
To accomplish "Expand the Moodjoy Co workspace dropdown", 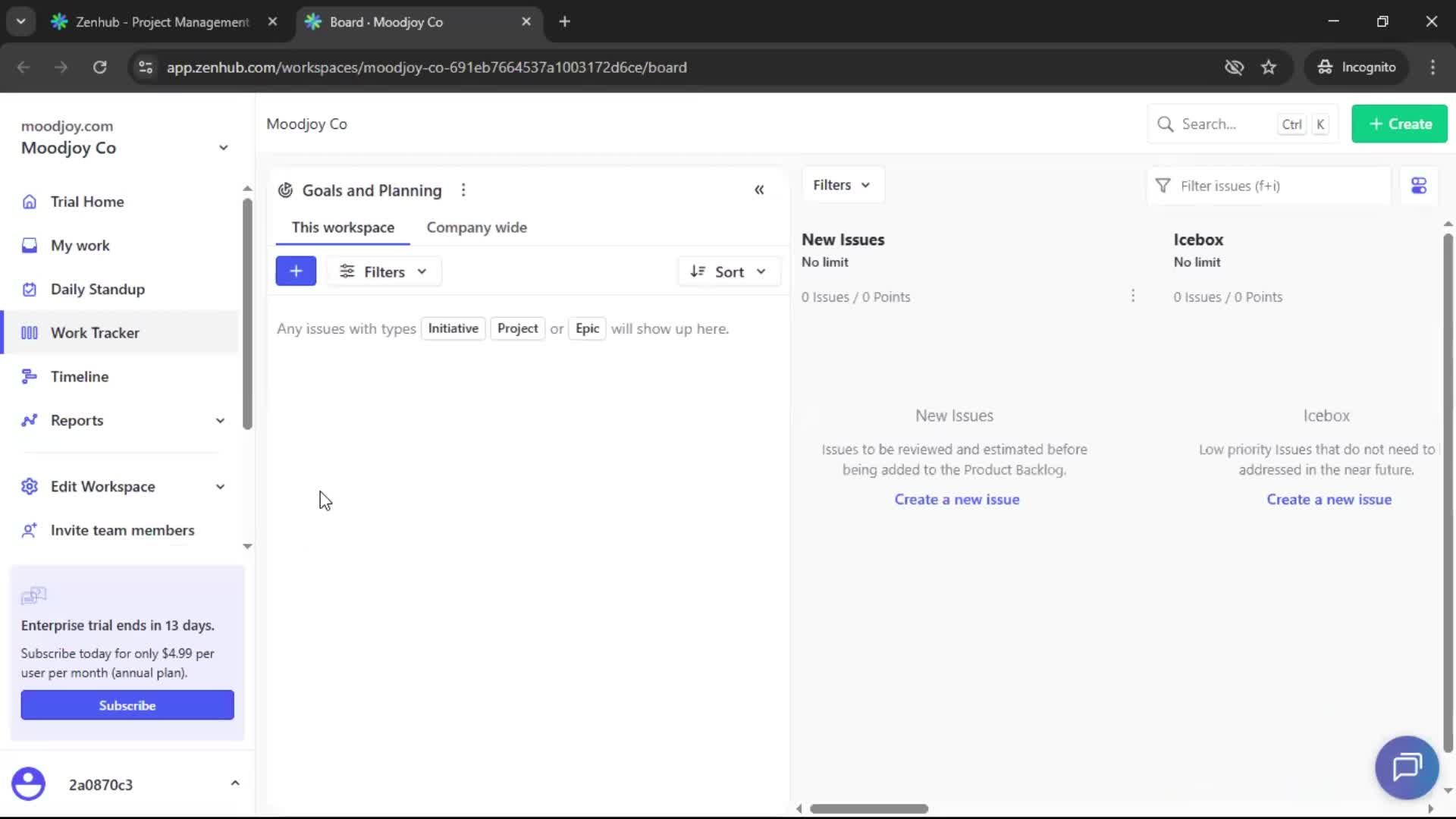I will coord(222,147).
